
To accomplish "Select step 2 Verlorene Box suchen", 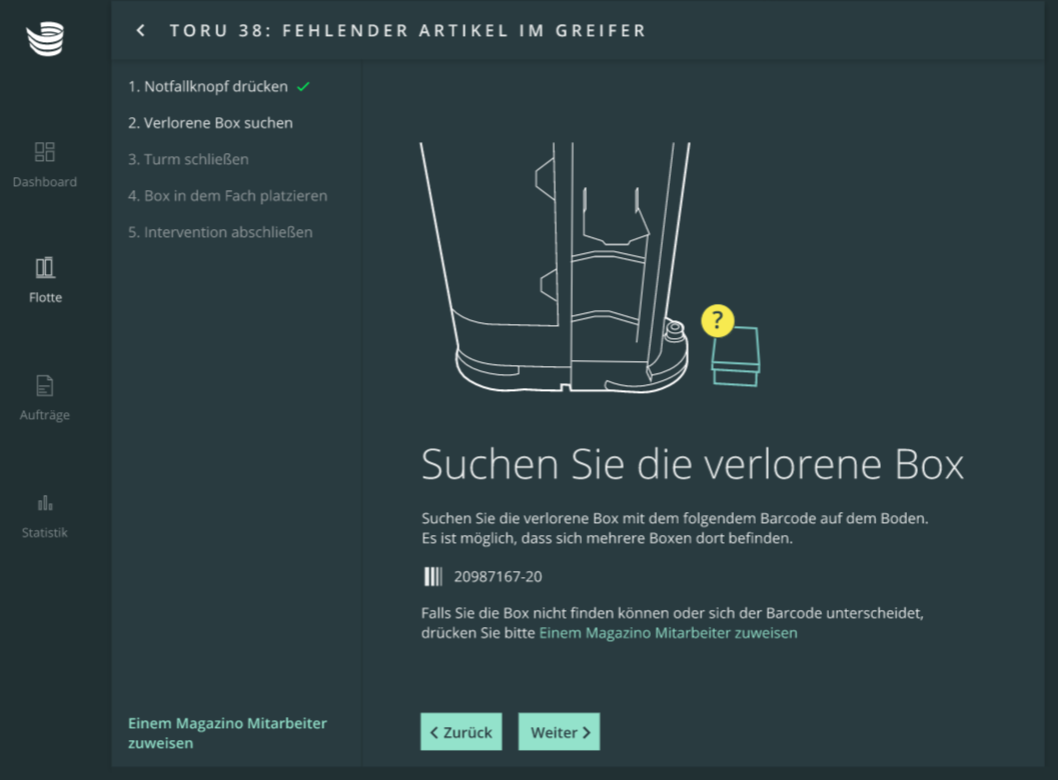I will [x=210, y=123].
